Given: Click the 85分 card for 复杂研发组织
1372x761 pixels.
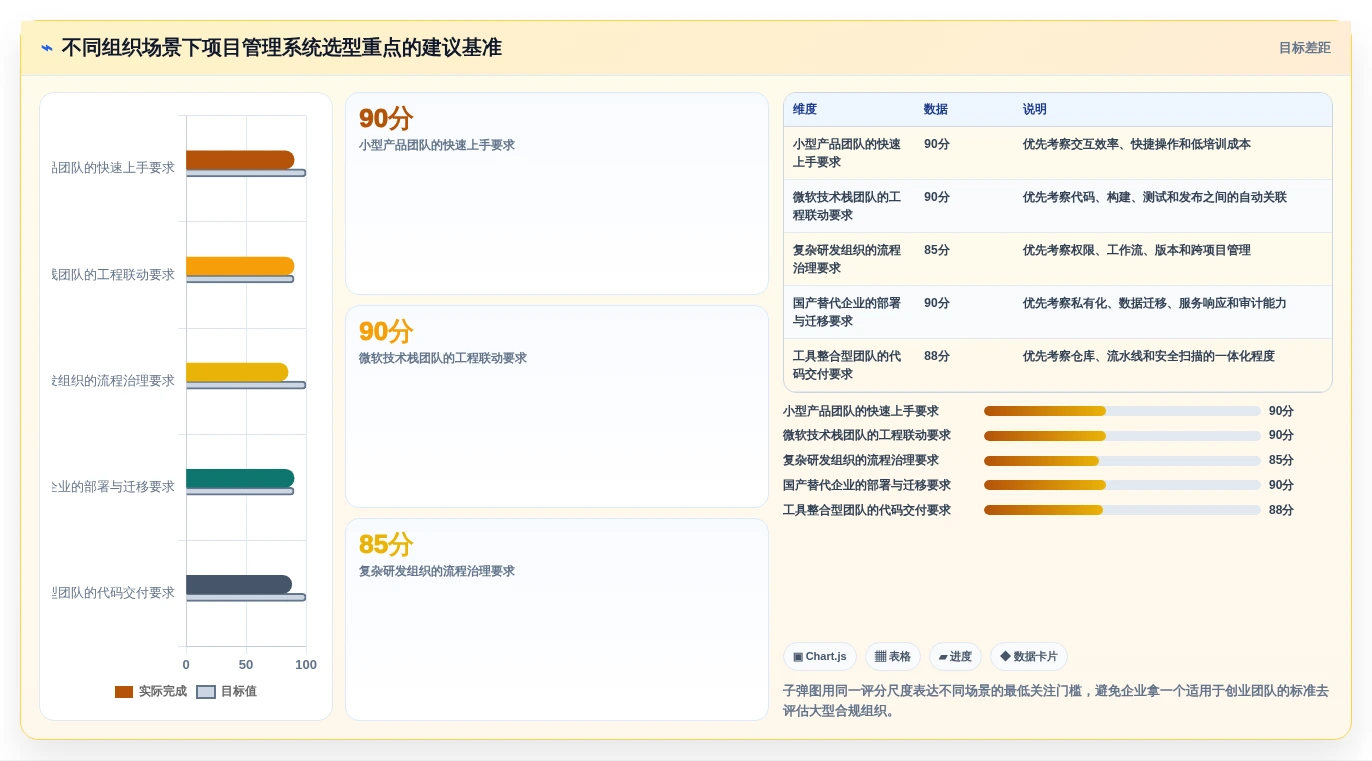Looking at the screenshot, I should [557, 619].
